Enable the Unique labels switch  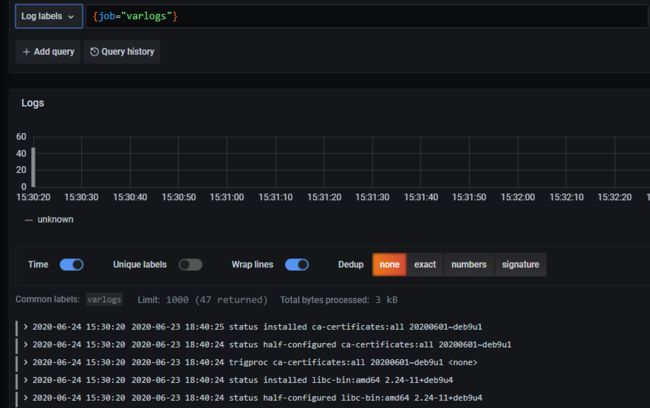click(191, 265)
